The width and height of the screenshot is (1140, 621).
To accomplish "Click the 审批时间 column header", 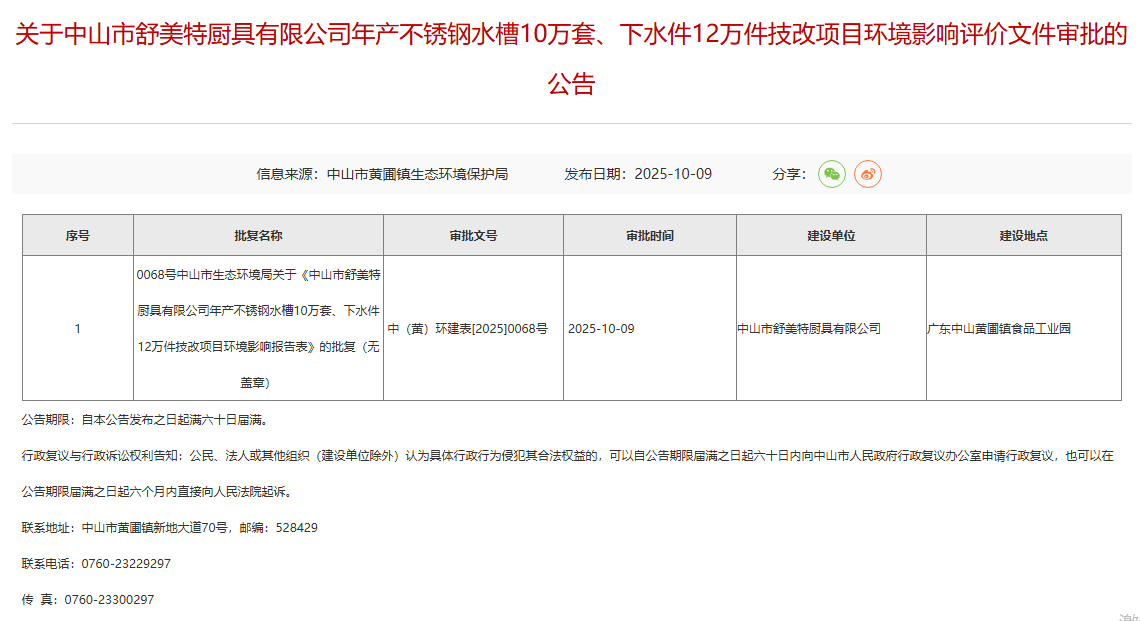I will click(650, 236).
